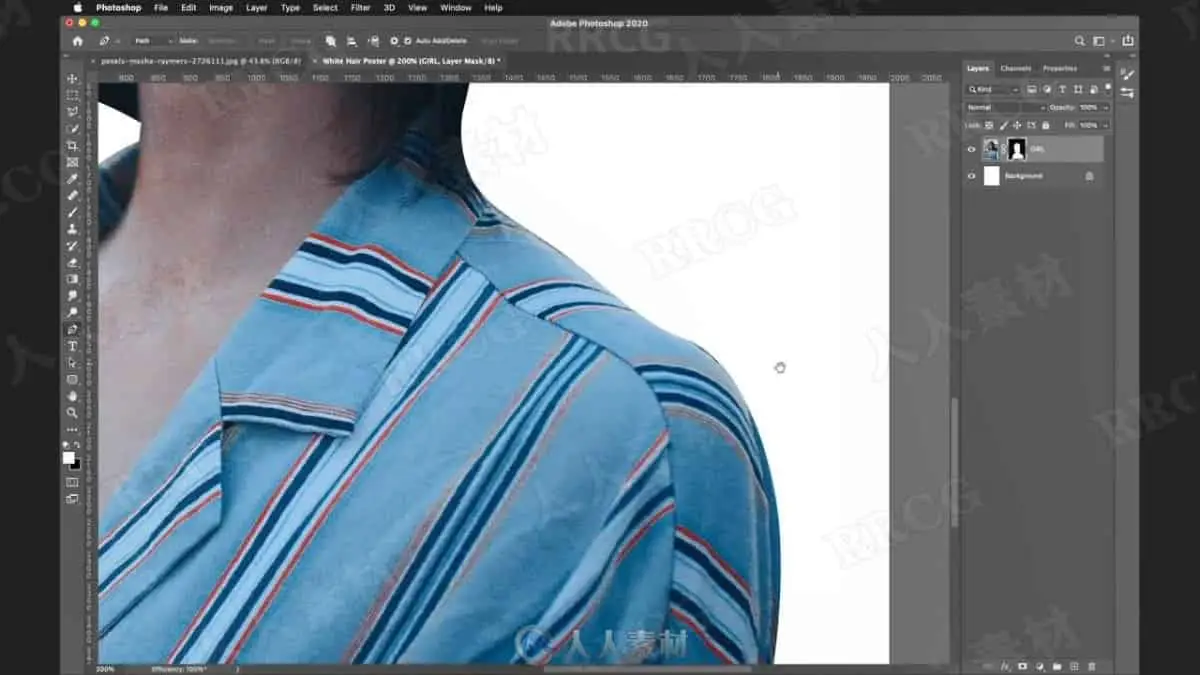Select the Move tool
Screen dimensions: 1200x675
(x=72, y=78)
